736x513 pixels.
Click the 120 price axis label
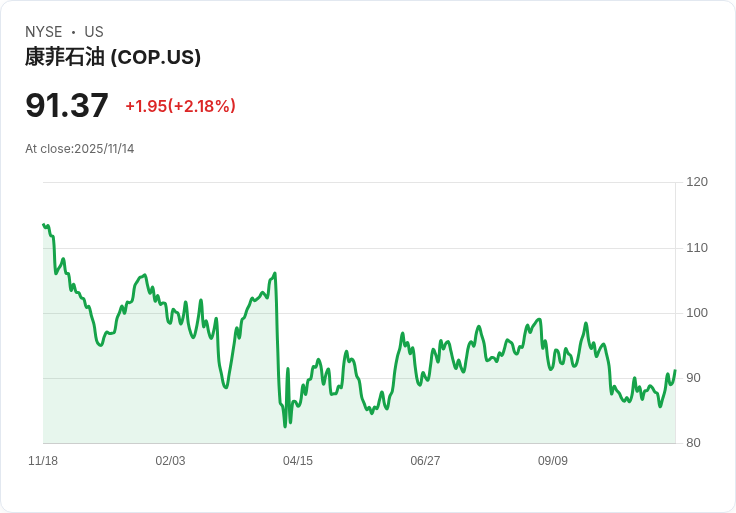[697, 182]
